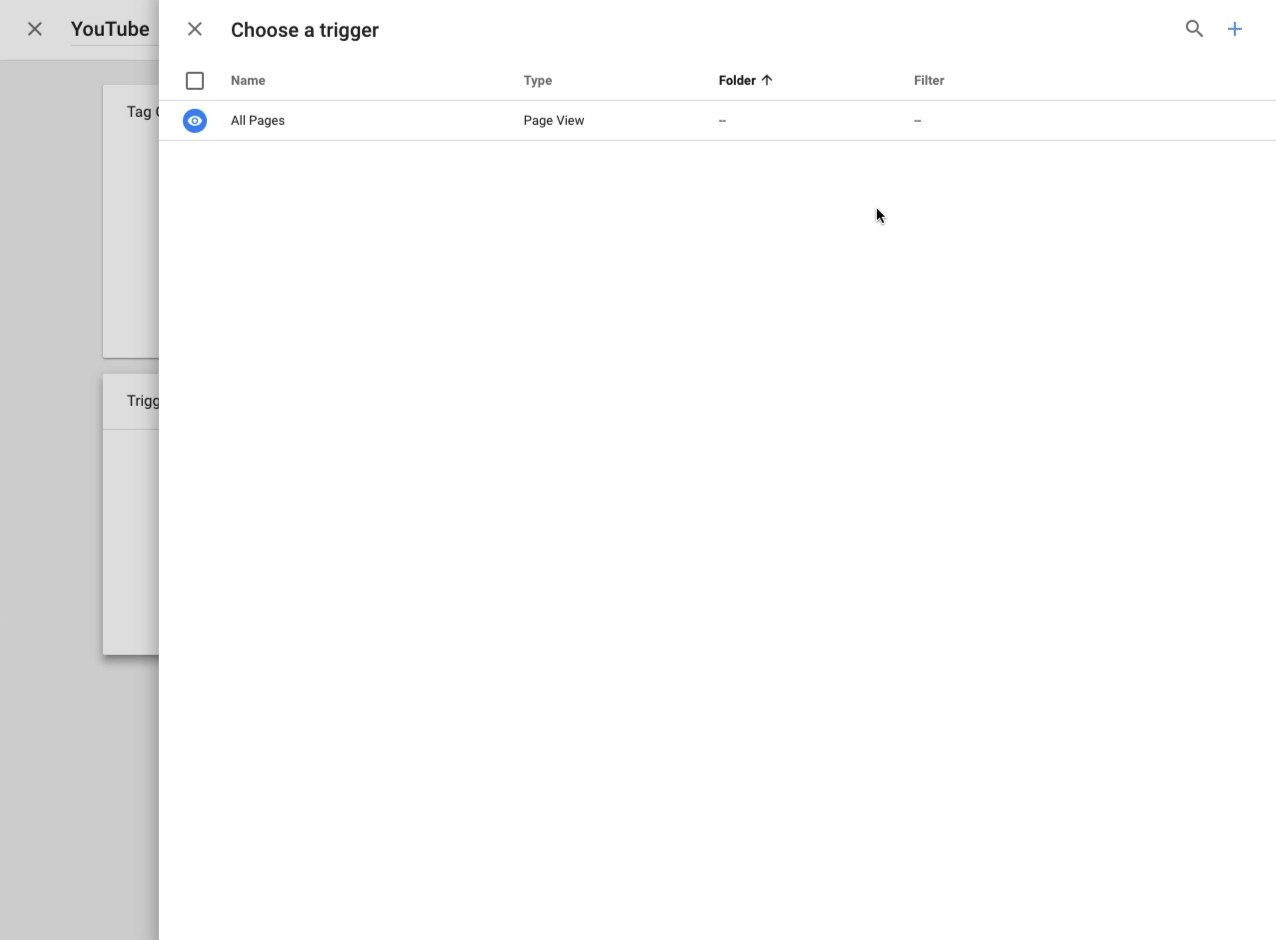Click the dash in All Pages Filter cell

click(917, 120)
